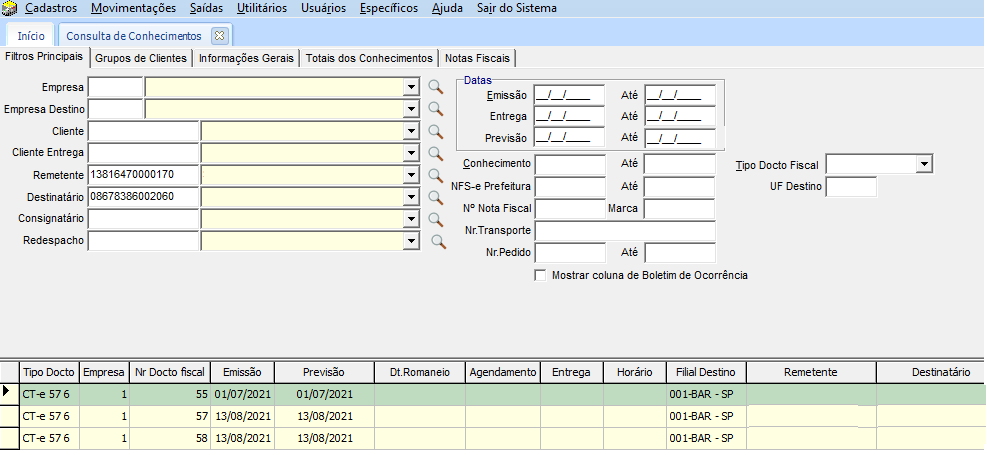Open the Notas Fiscais tab
The image size is (987, 455).
478,58
